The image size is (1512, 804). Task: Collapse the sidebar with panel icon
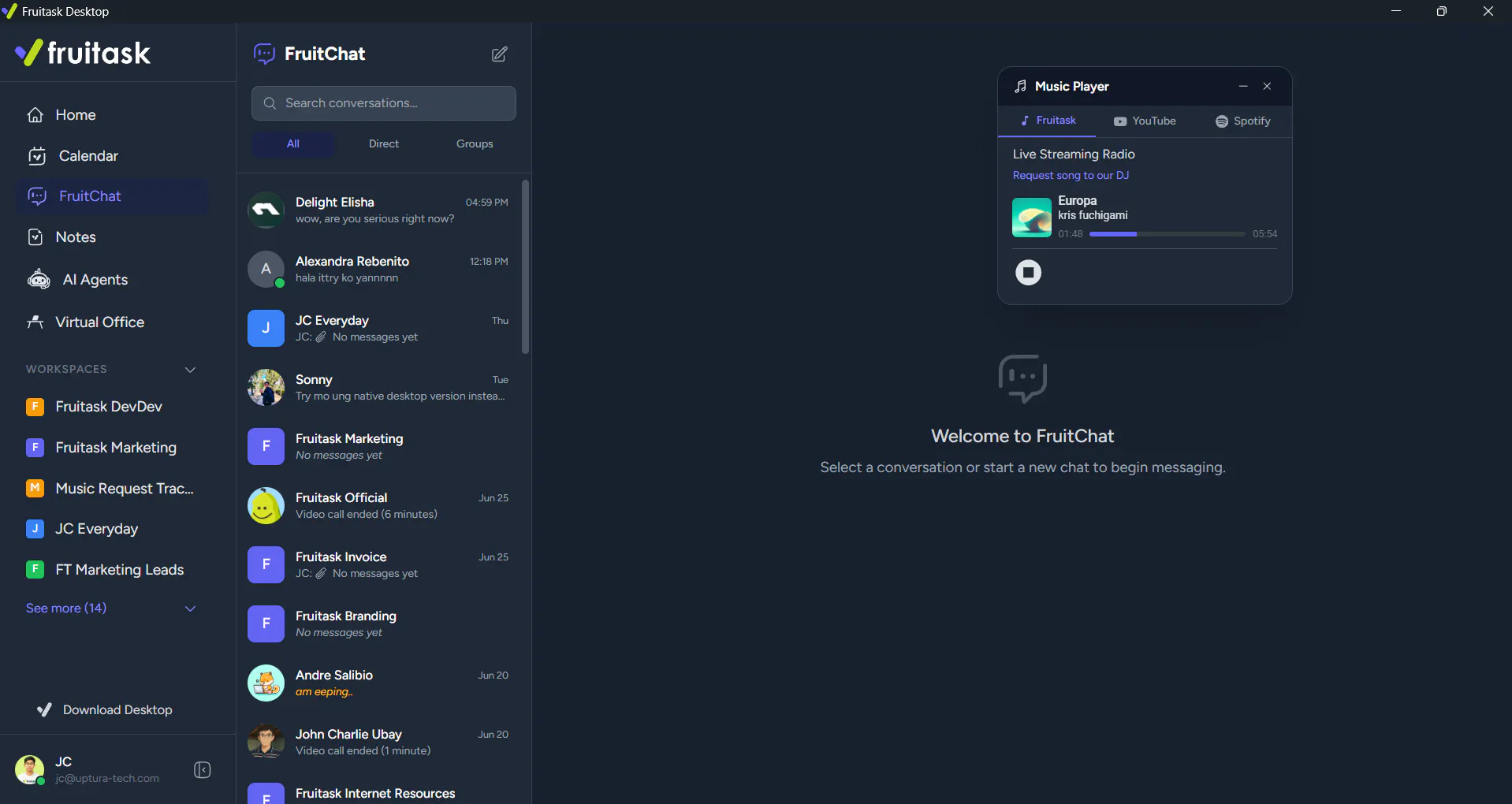click(203, 770)
